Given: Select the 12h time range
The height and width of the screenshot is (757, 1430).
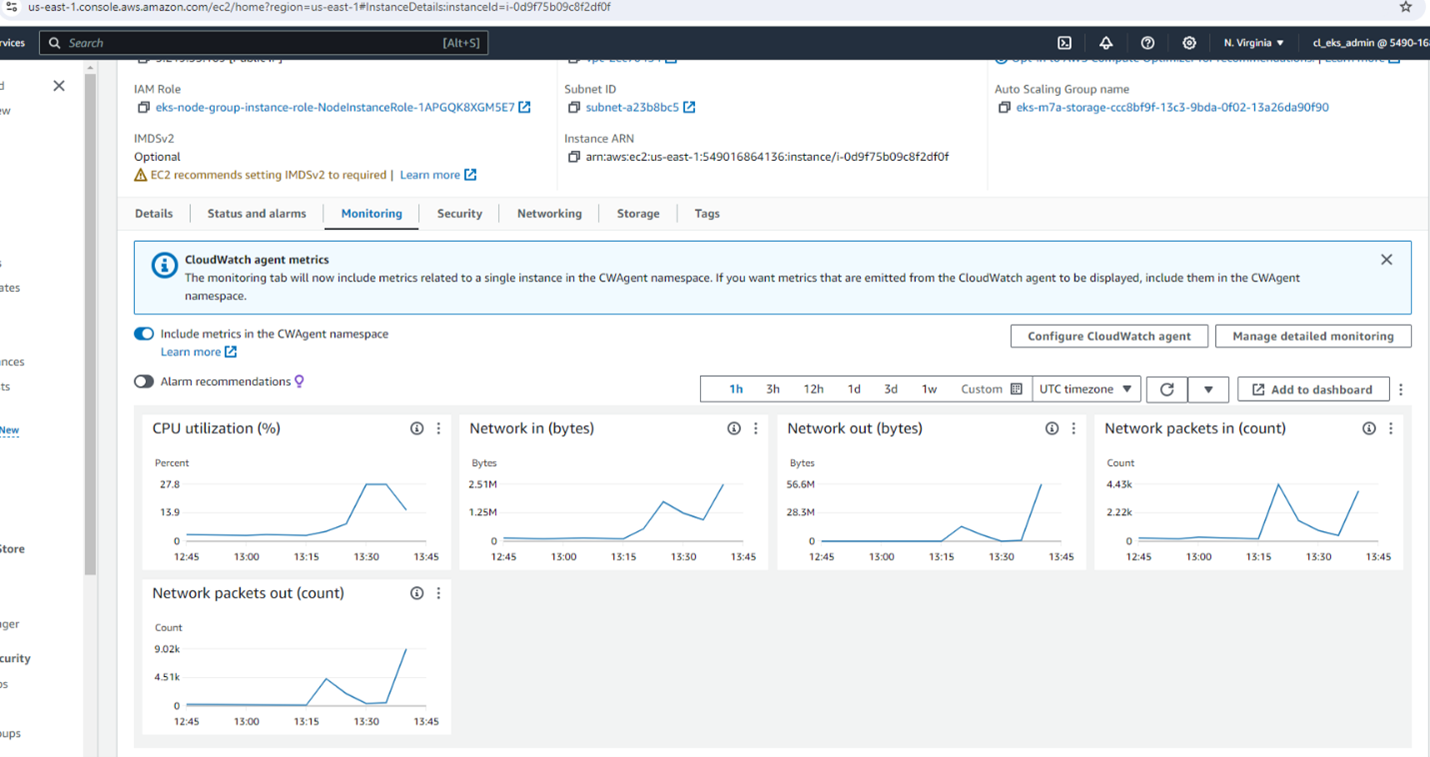Looking at the screenshot, I should (x=814, y=389).
